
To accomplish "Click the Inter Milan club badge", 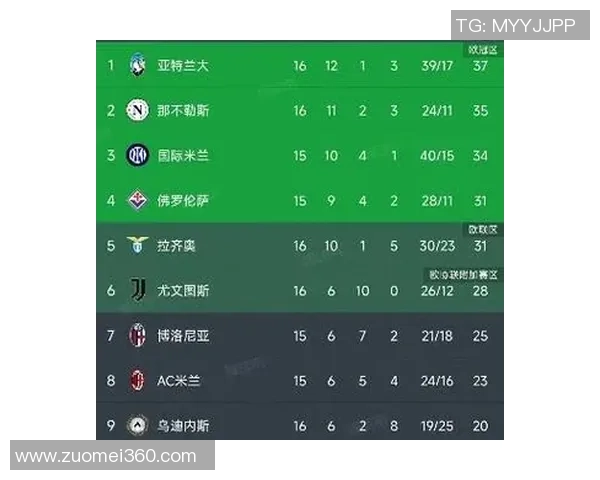I will 137,155.
